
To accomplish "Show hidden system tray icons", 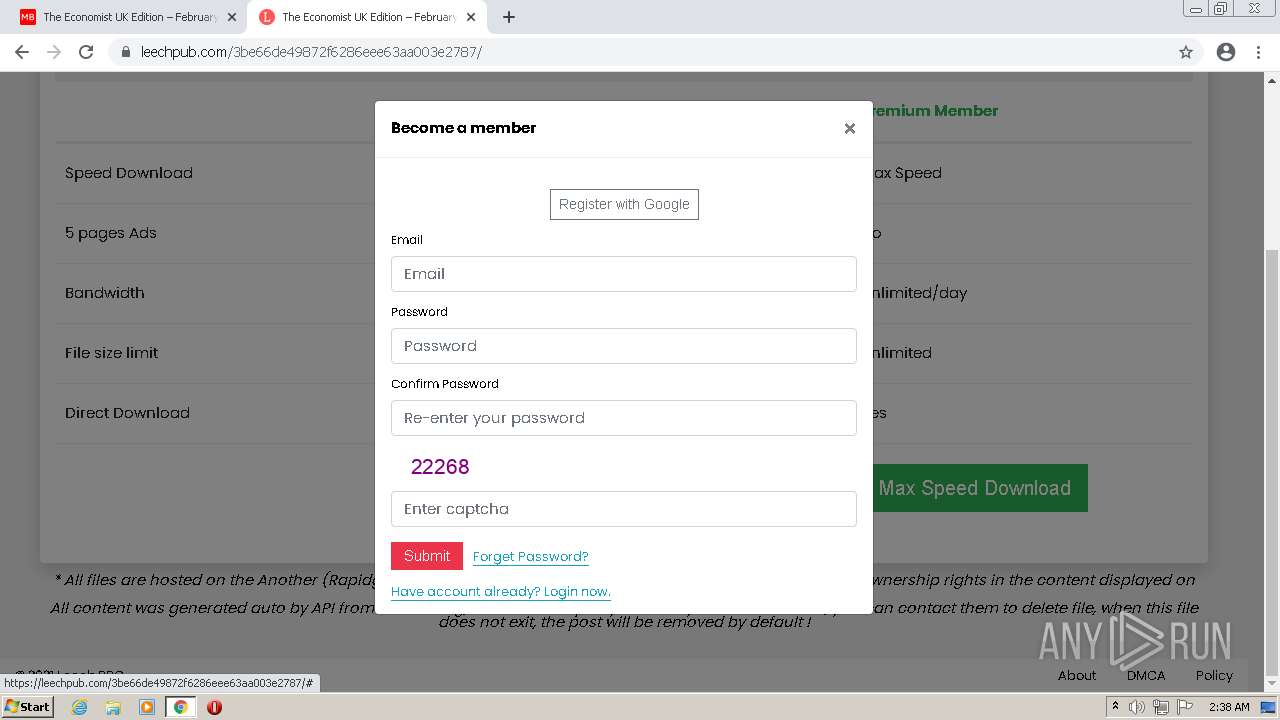I will coord(1115,707).
